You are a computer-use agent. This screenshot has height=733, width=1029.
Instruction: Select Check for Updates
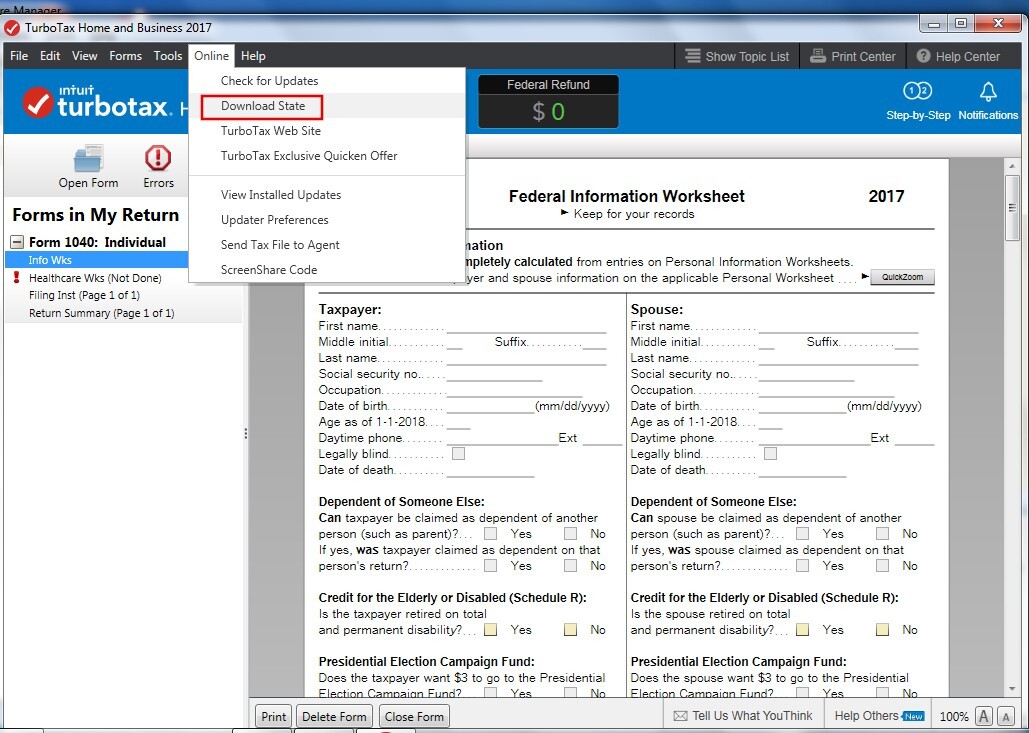tap(327, 81)
